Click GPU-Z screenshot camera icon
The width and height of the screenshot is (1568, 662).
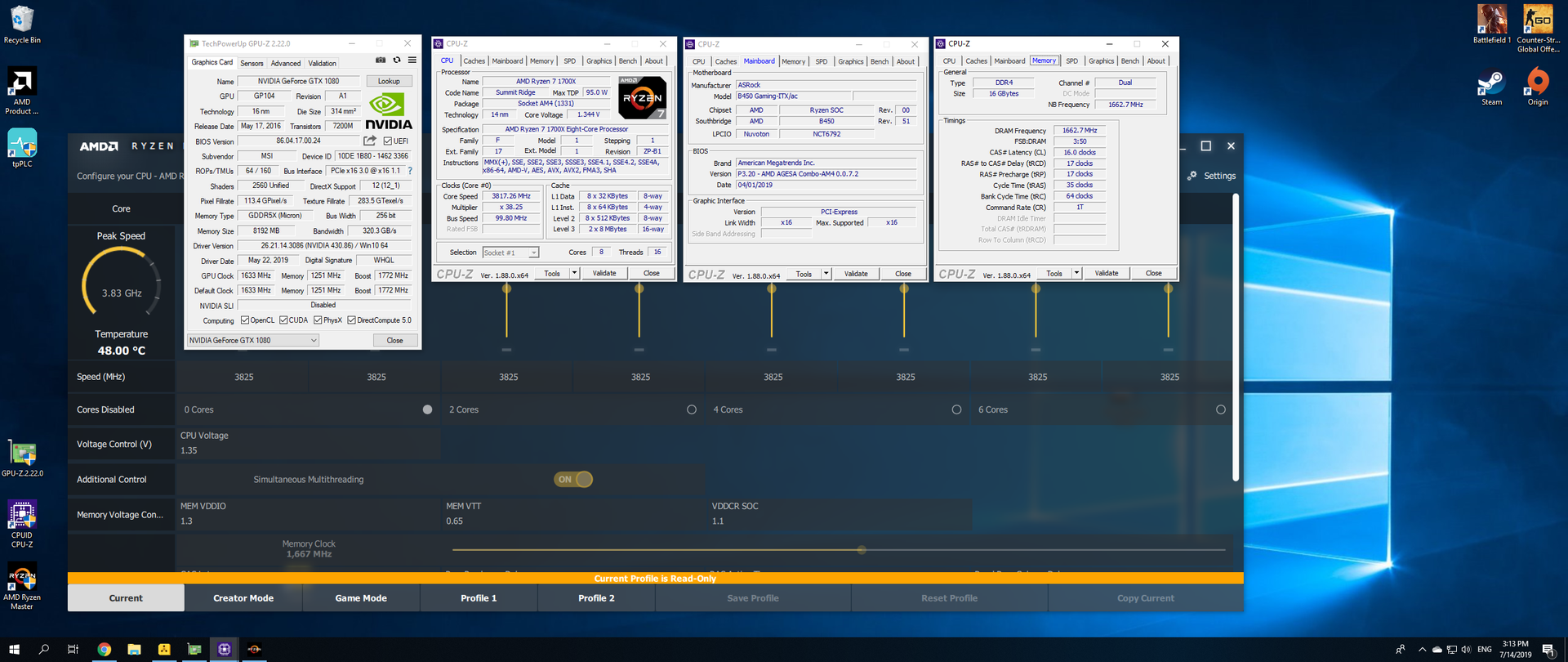(x=381, y=60)
